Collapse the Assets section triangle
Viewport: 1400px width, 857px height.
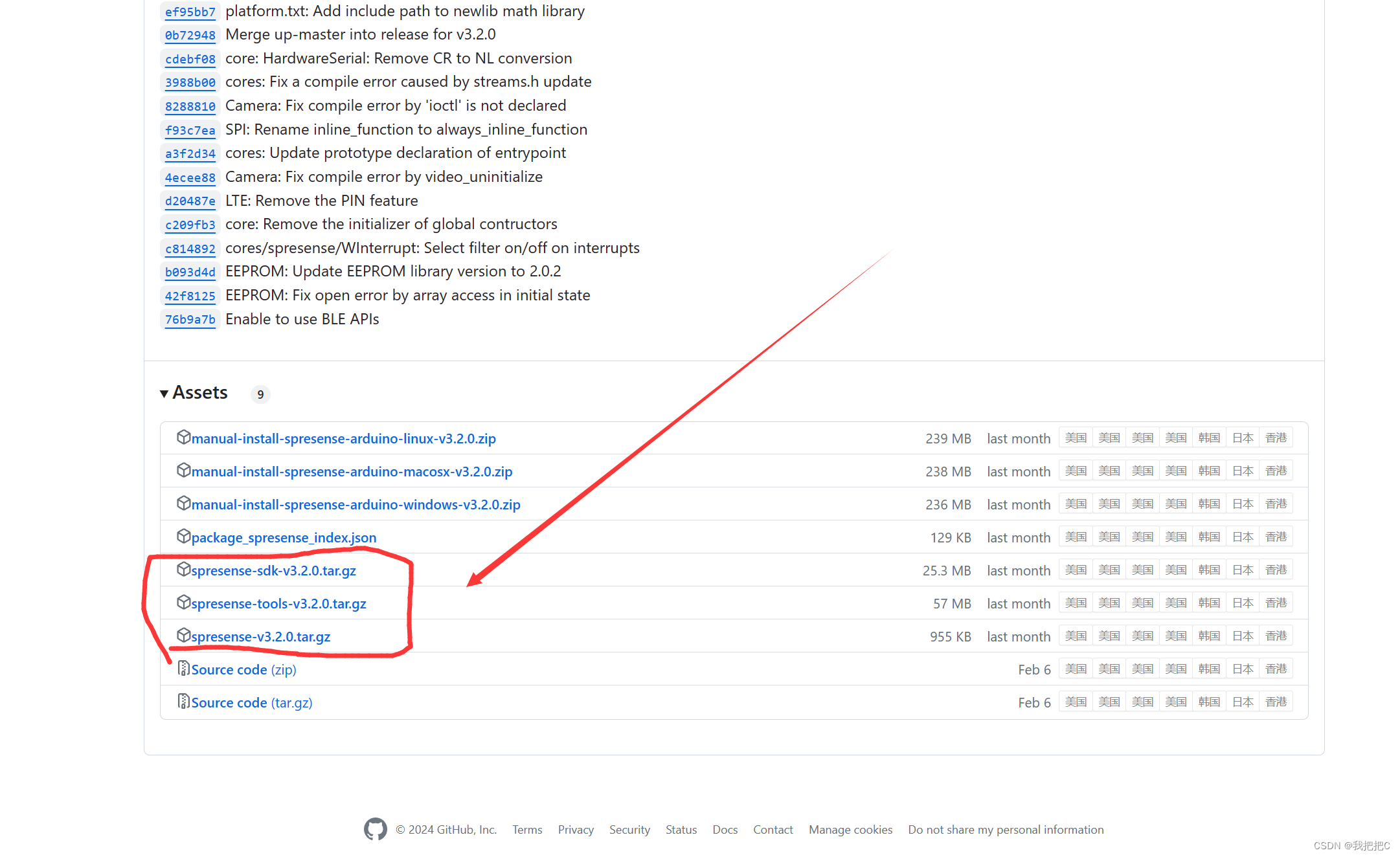coord(164,394)
